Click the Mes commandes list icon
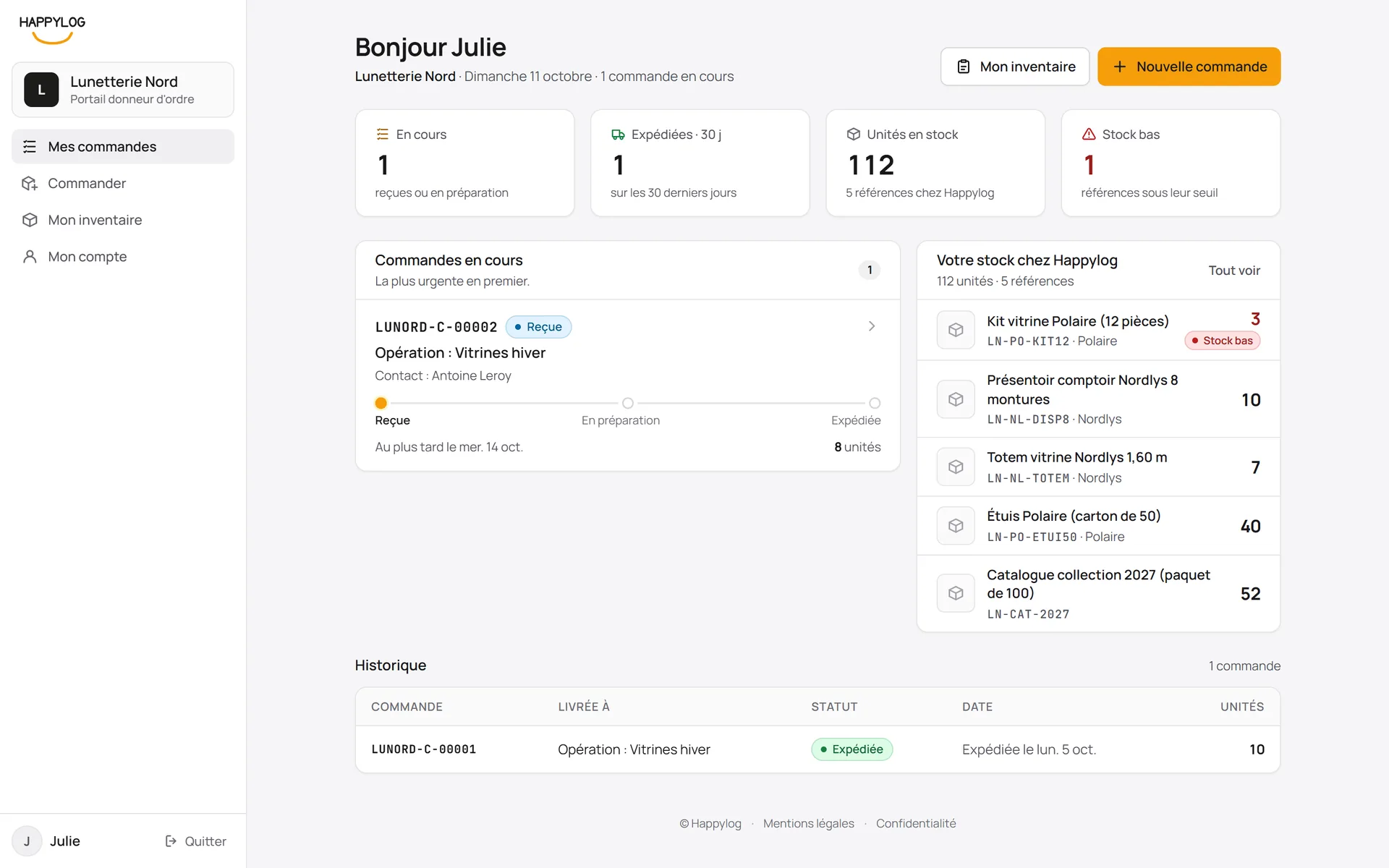Screen dimensions: 1389x868 click(30, 147)
